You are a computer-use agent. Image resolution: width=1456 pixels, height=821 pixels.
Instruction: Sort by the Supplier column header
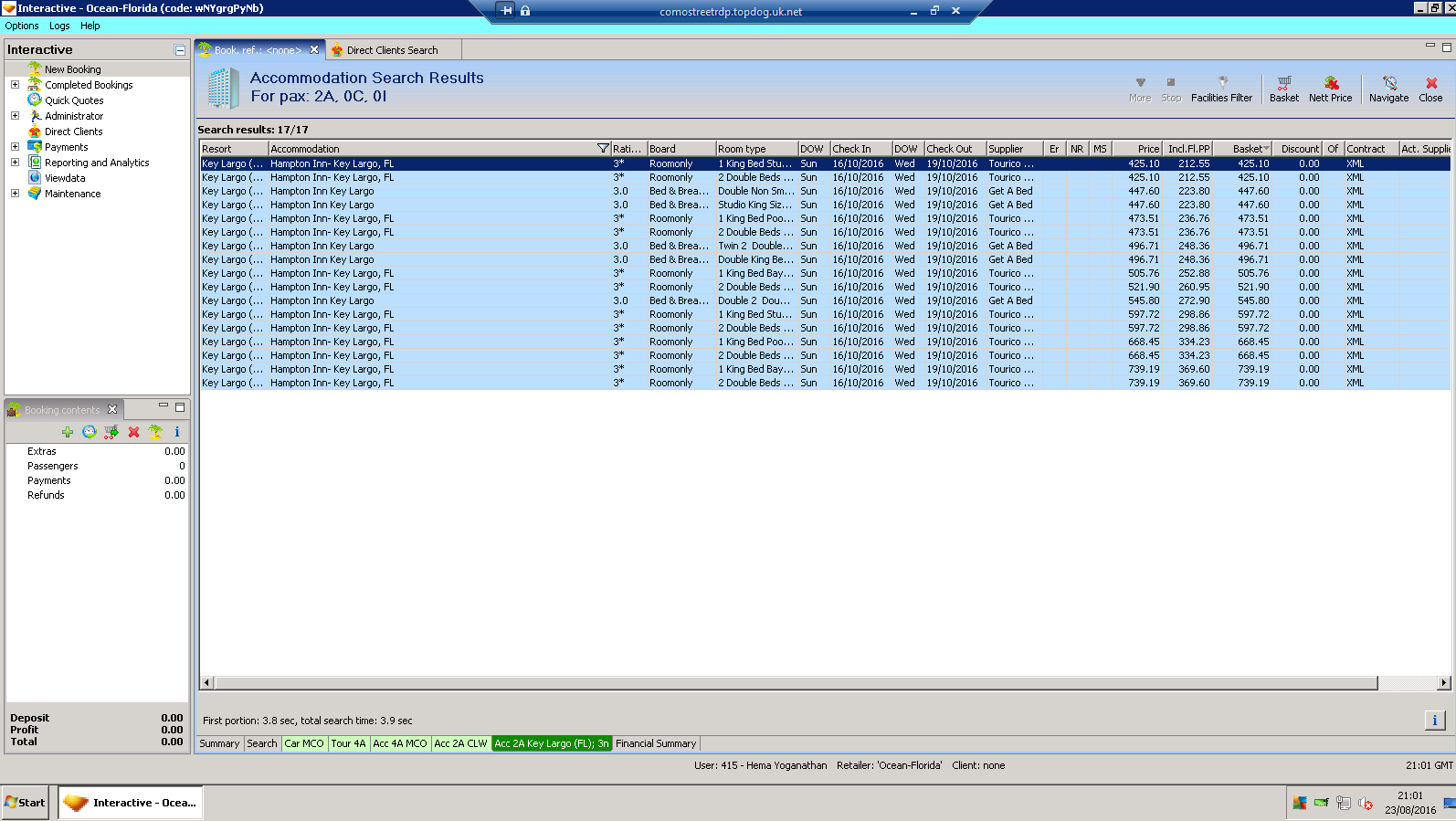point(1014,149)
